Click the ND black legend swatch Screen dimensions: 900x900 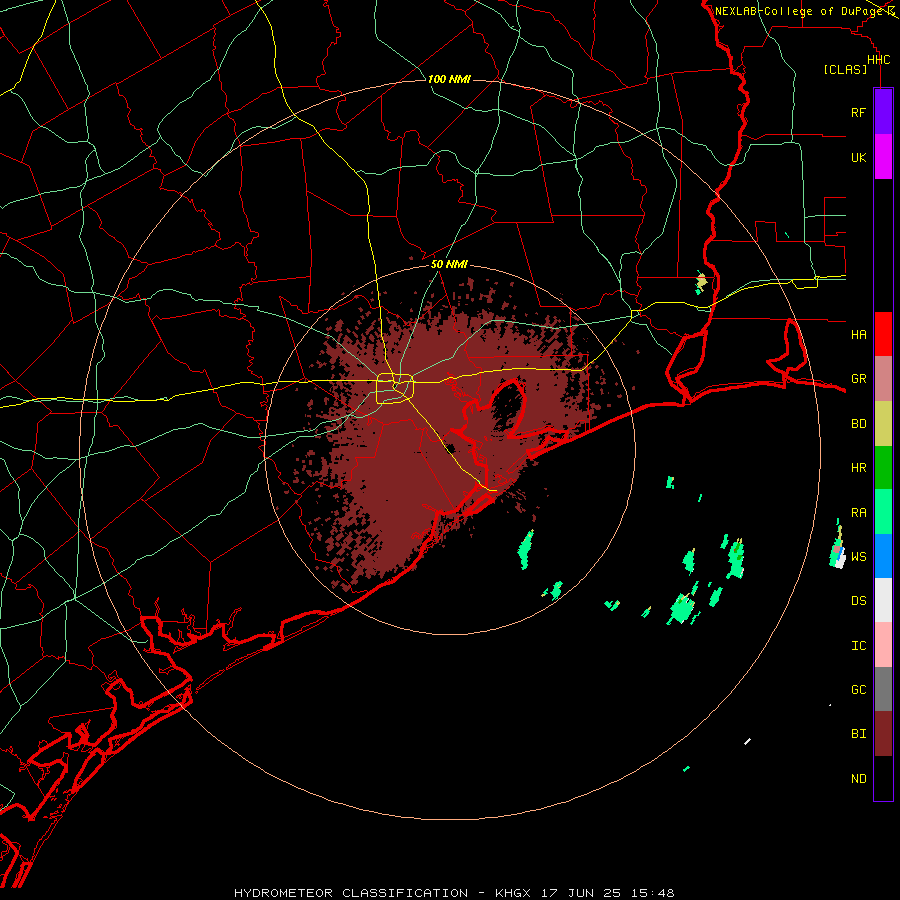click(883, 778)
